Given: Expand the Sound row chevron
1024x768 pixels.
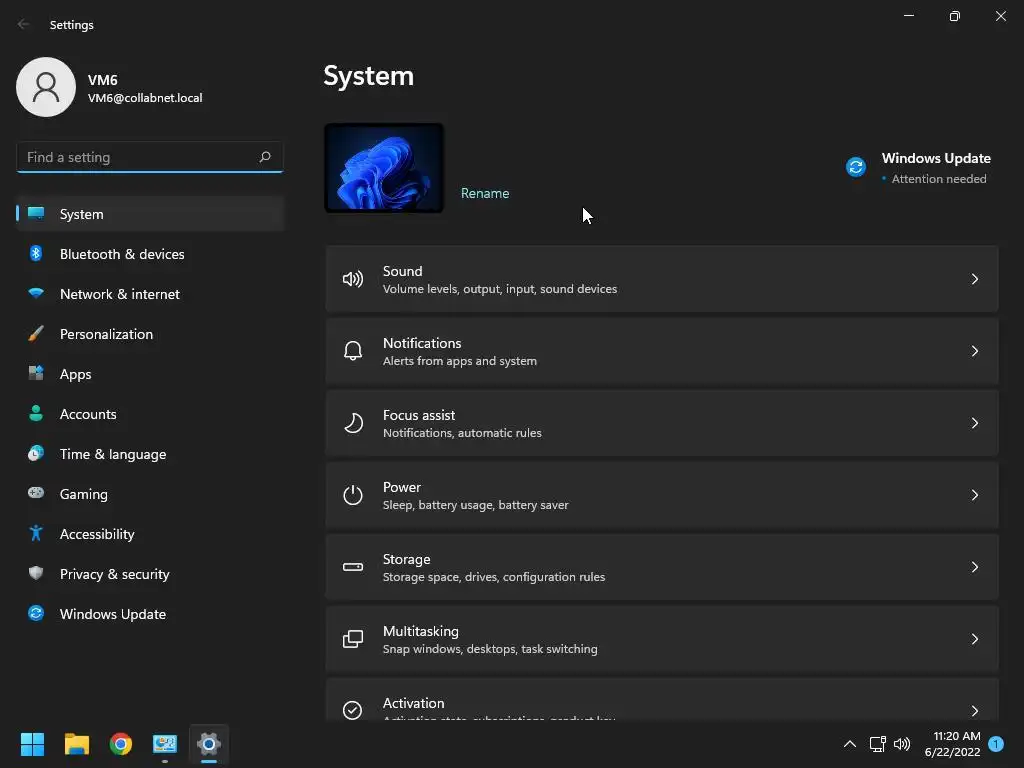Looking at the screenshot, I should [974, 280].
